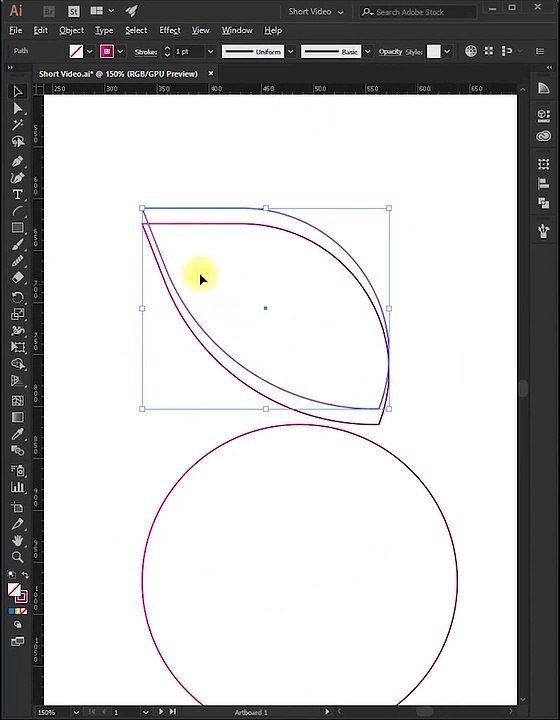560x720 pixels.
Task: Select the Eraser tool
Action: click(x=17, y=277)
